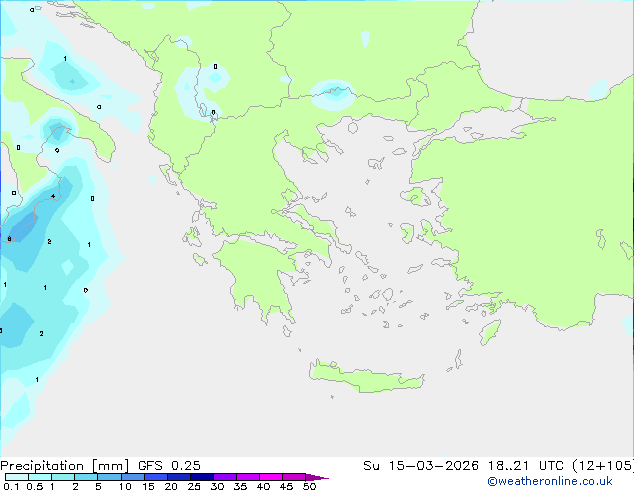
Task: Click the '15' legend value
Action: pos(148,486)
